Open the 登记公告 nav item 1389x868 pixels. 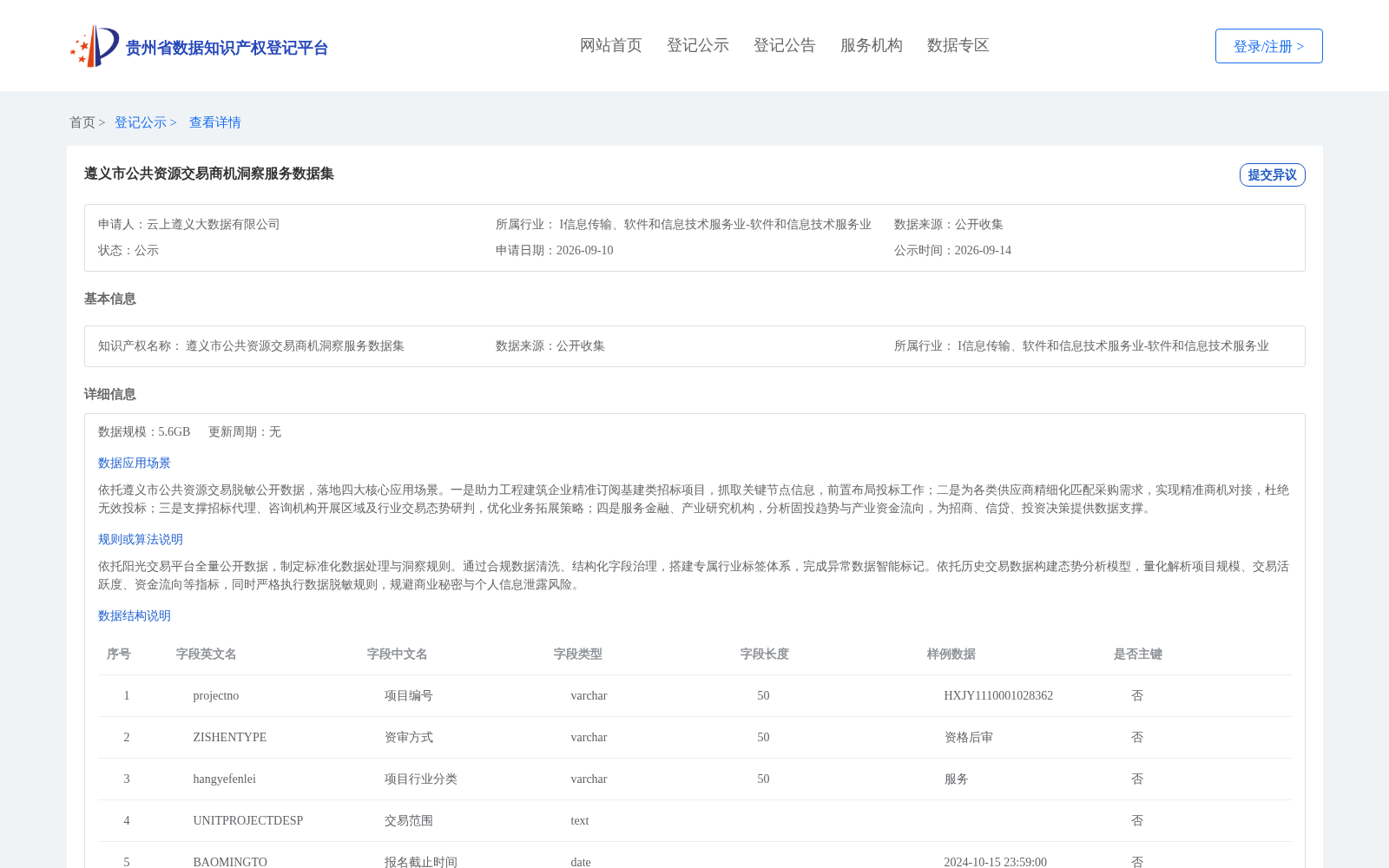[x=785, y=45]
